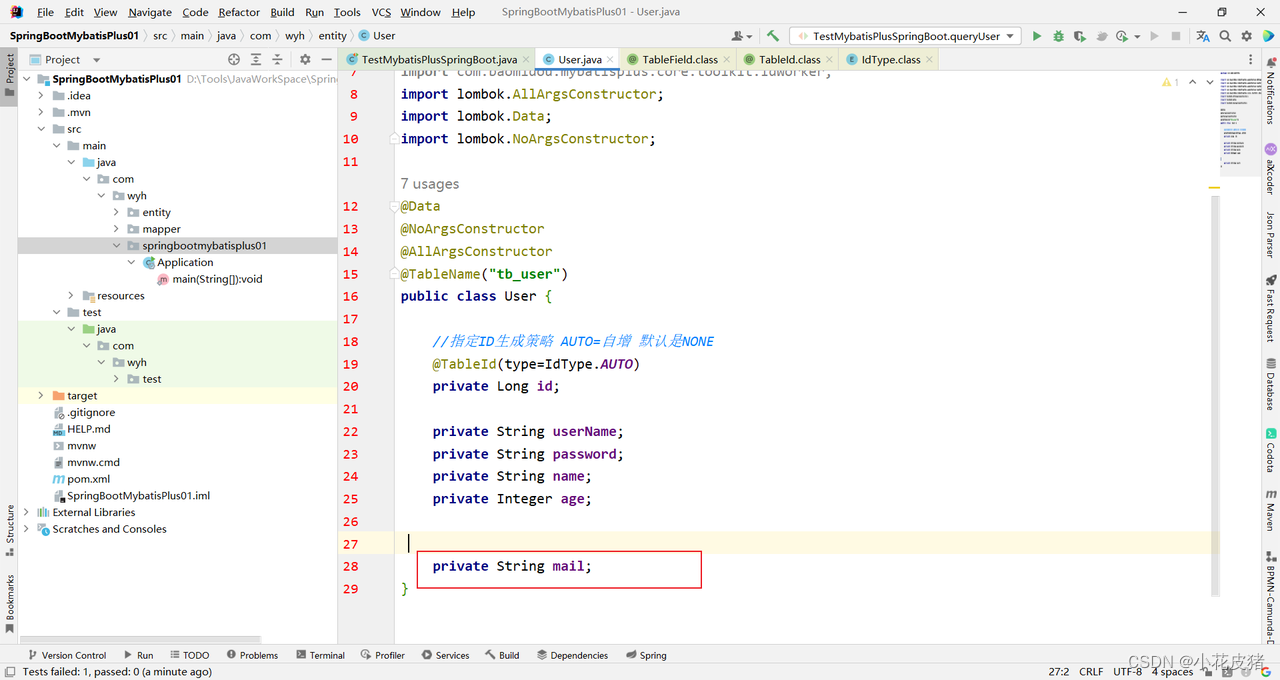
Task: Open Project panel options gear
Action: pos(305,60)
